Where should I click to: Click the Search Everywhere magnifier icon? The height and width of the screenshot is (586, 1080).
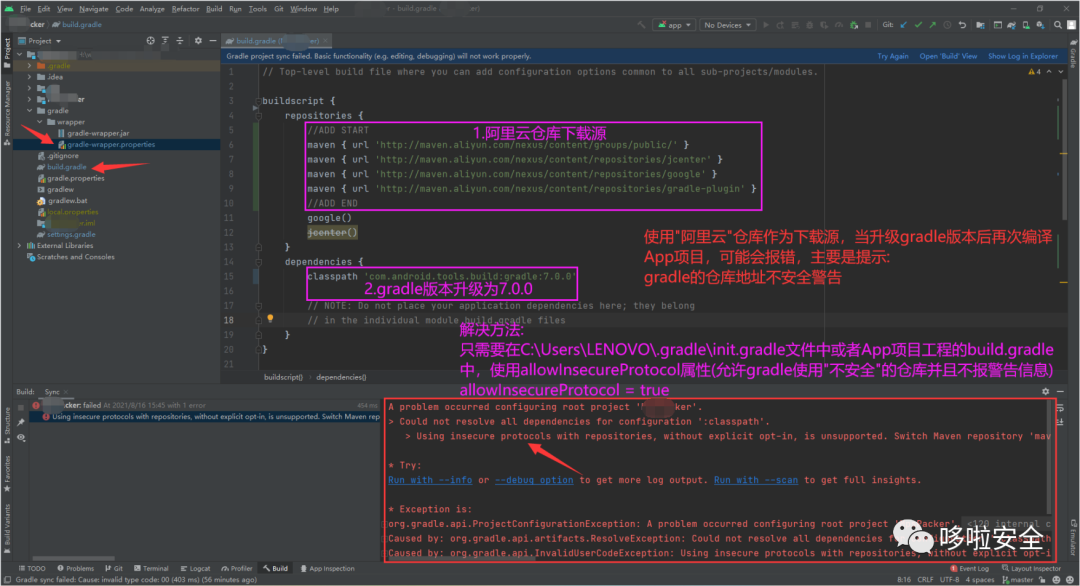click(x=1058, y=25)
